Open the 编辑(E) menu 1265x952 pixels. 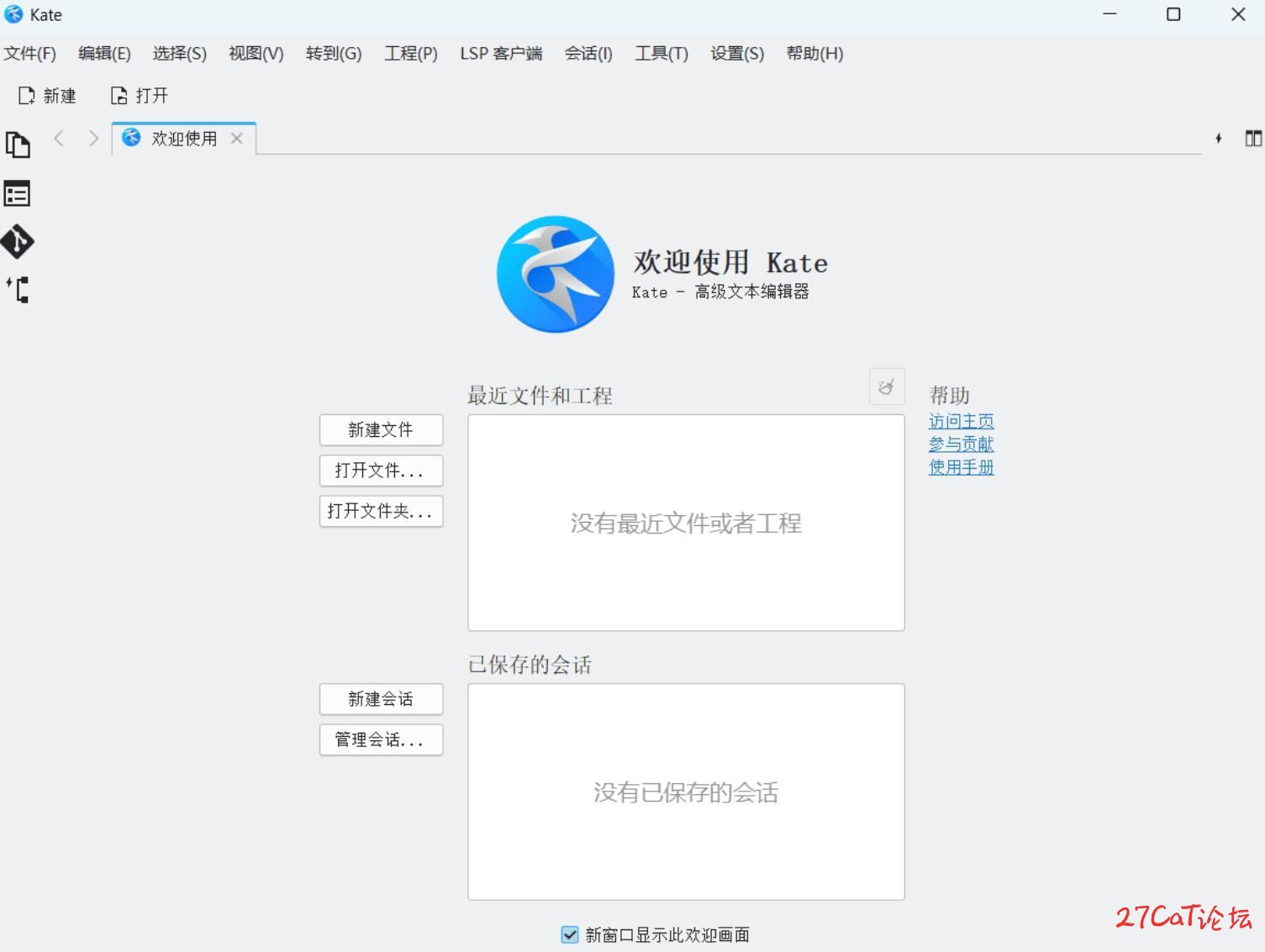click(x=104, y=54)
